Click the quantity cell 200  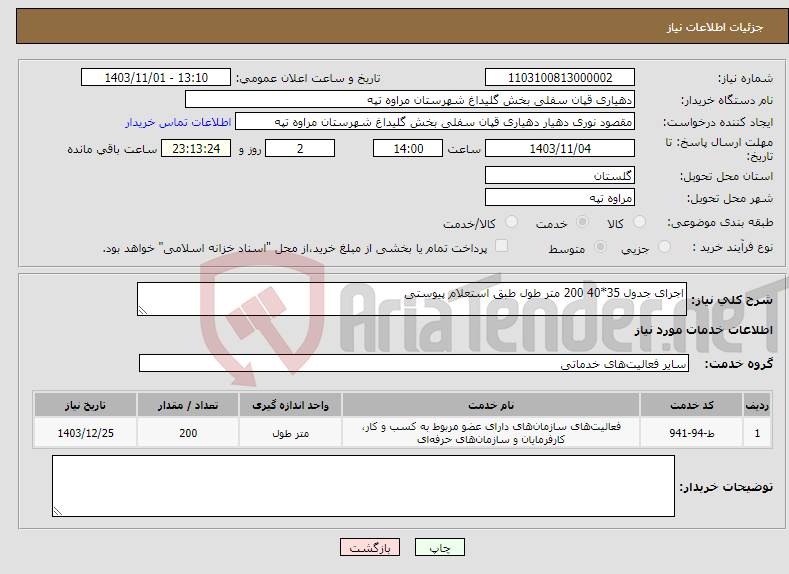point(188,433)
